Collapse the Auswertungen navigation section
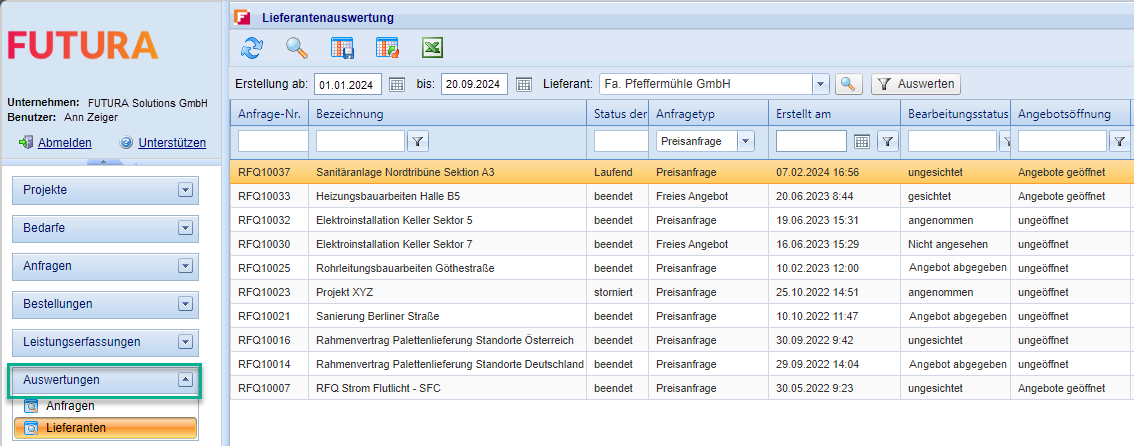1134x446 pixels. (x=185, y=380)
